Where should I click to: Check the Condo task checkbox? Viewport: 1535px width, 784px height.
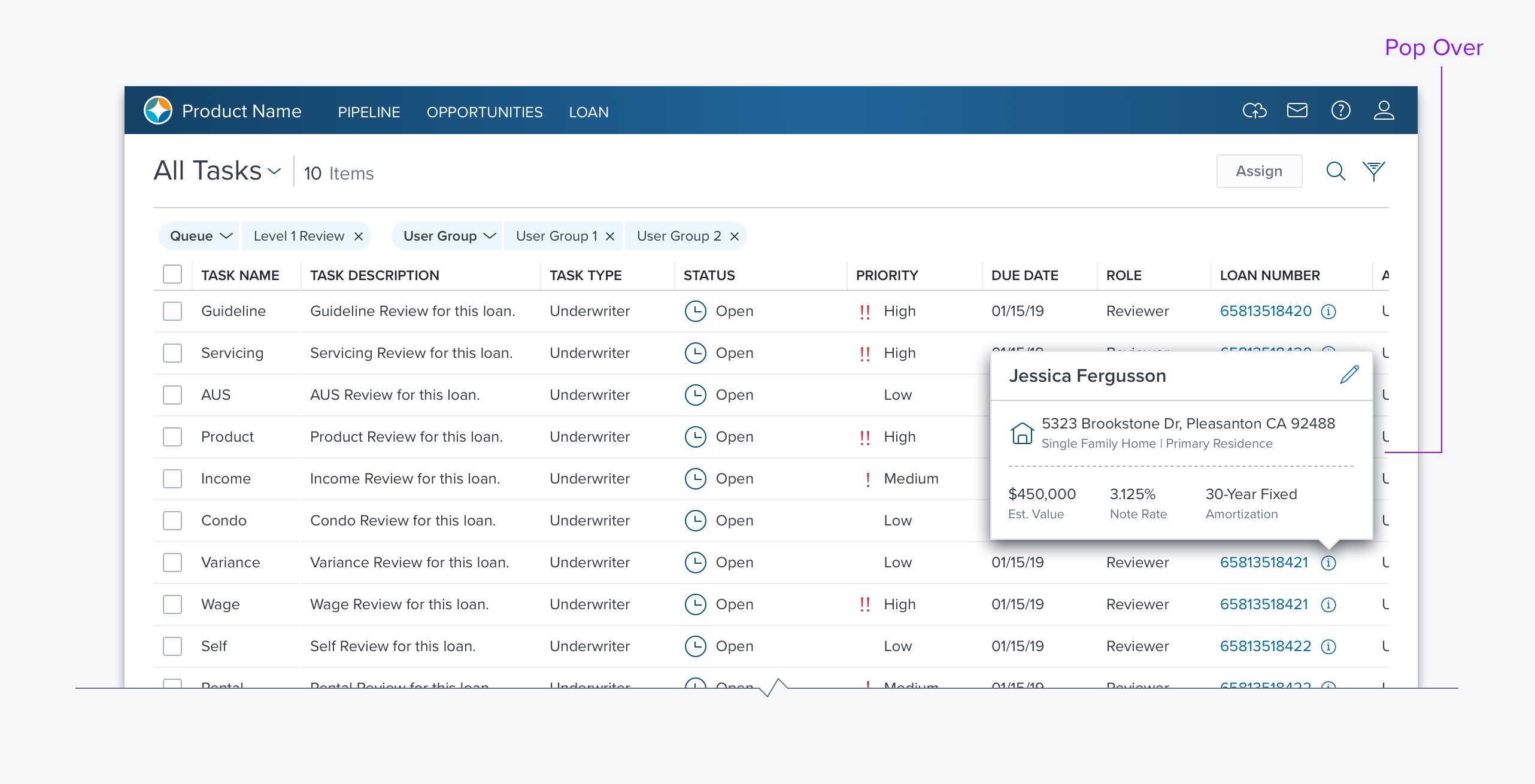coord(172,521)
